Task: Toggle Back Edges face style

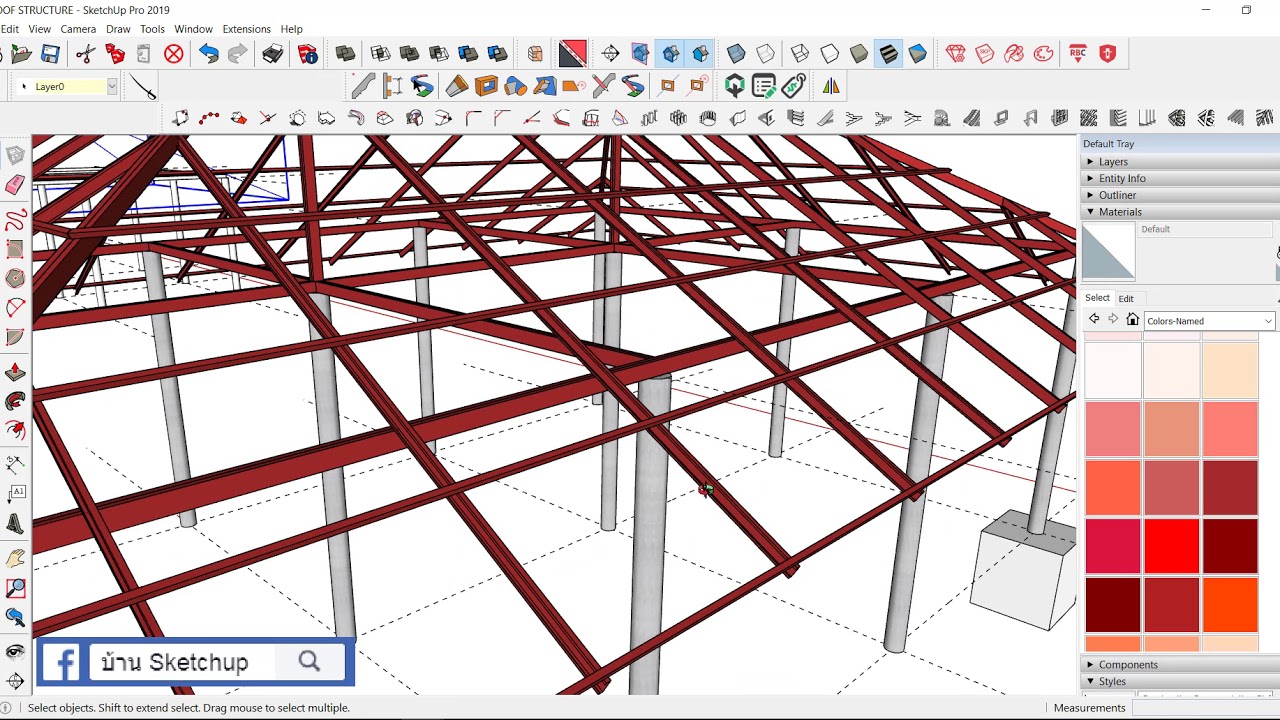Action: pos(765,54)
